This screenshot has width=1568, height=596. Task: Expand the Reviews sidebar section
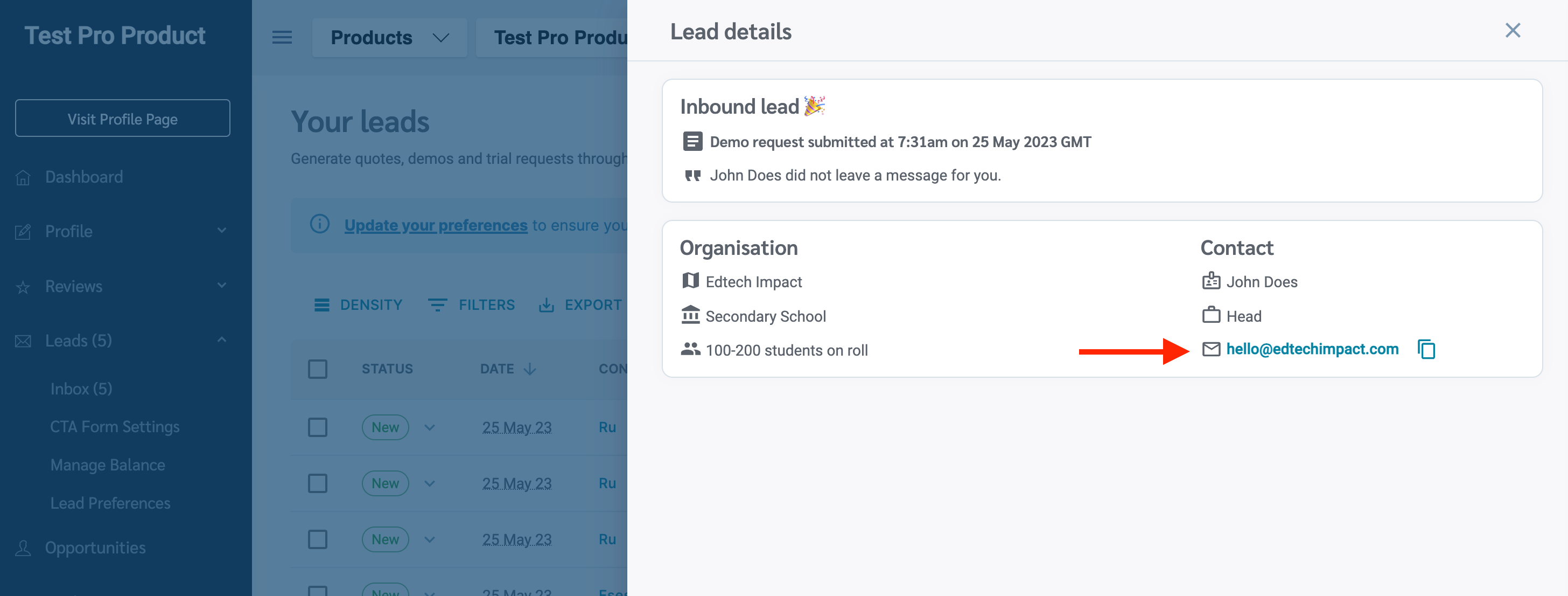pyautogui.click(x=221, y=285)
